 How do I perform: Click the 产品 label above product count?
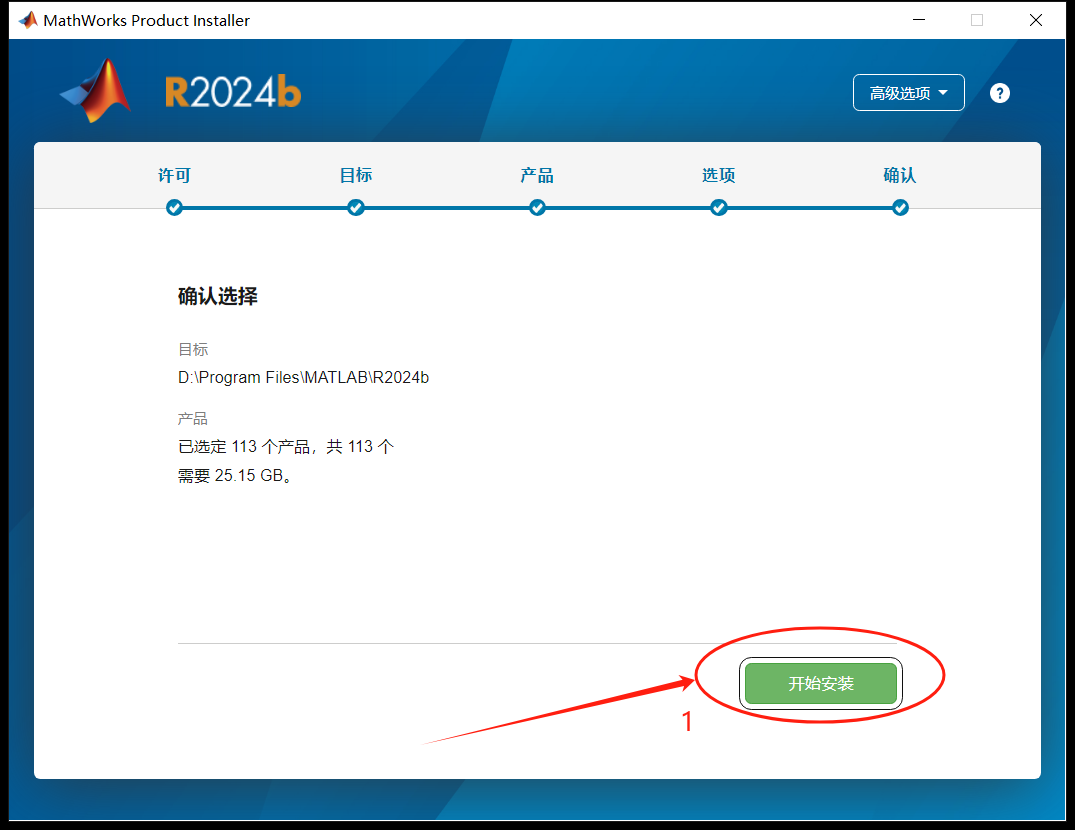[193, 419]
